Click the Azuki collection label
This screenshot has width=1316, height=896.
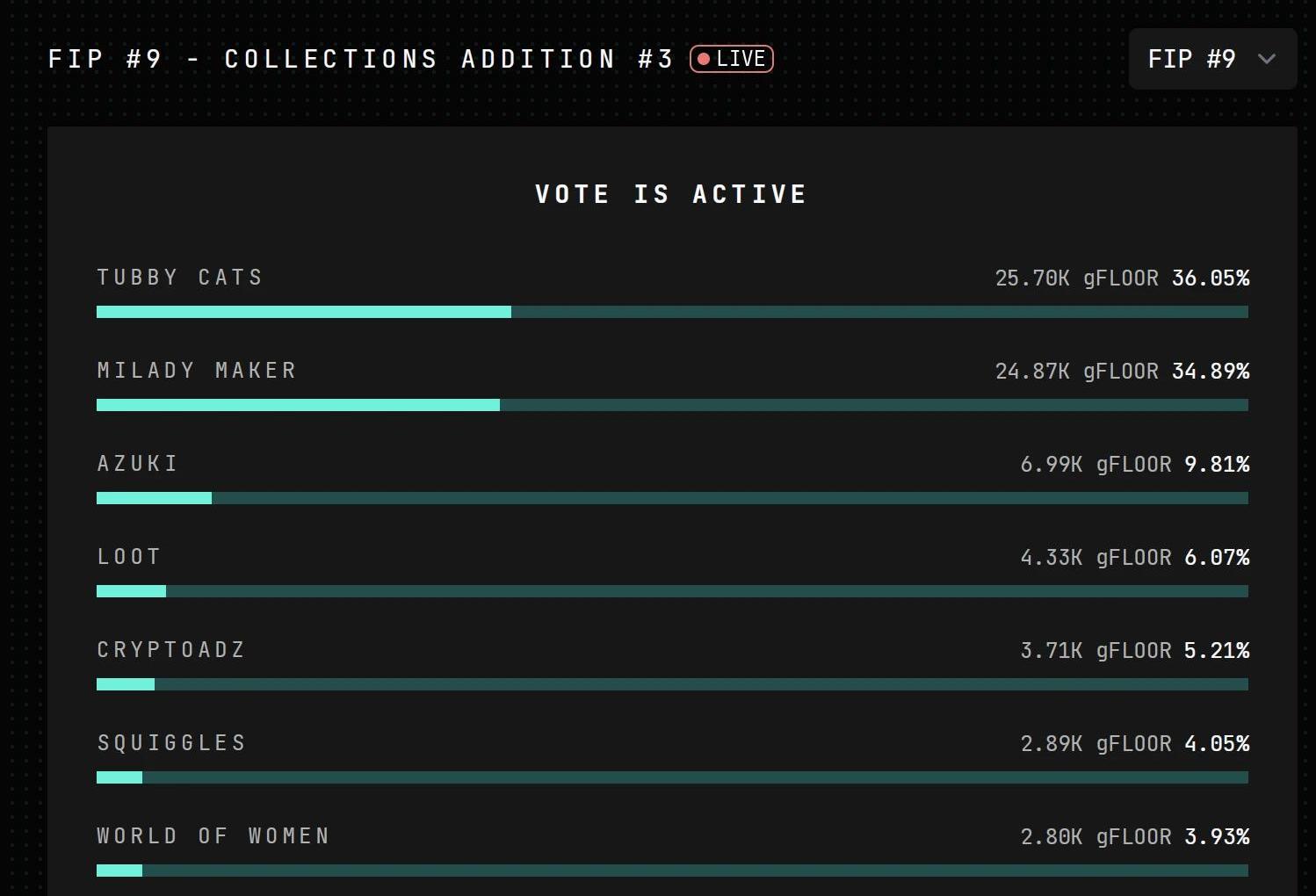[138, 464]
